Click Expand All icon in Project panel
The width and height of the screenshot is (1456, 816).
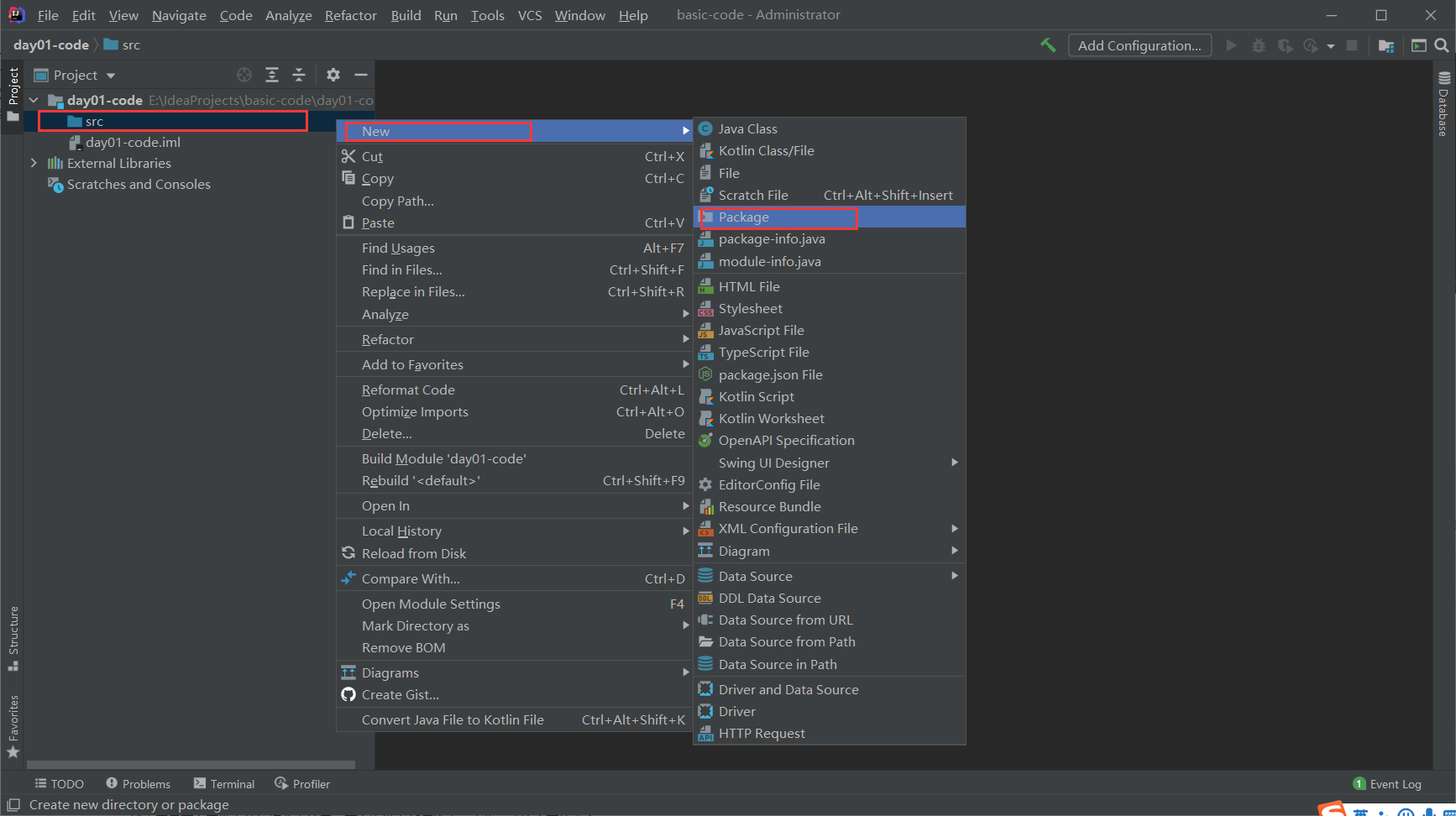[272, 75]
